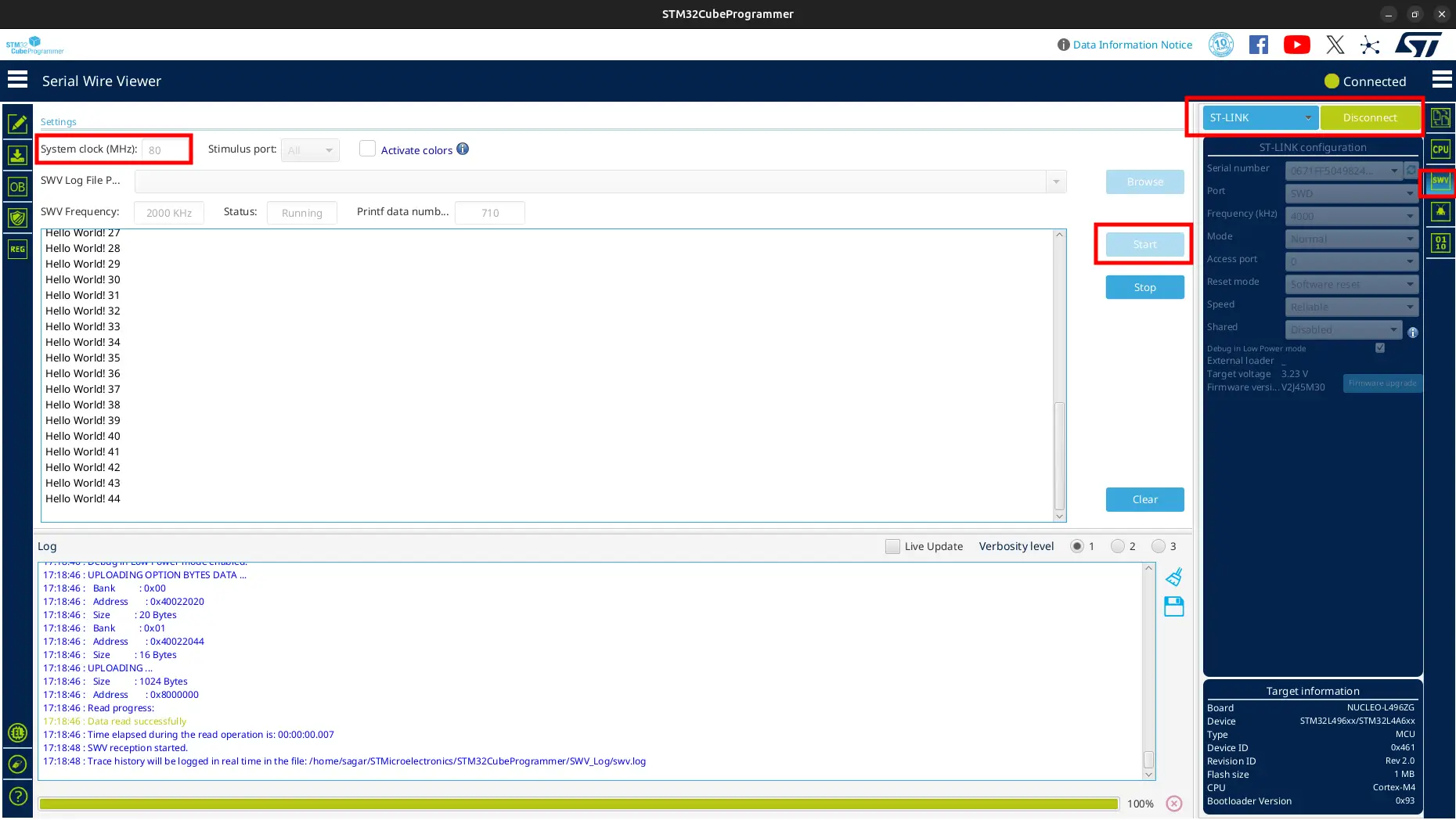Open the Speed Reliable dropdown
This screenshot has height=820, width=1456.
(x=1352, y=307)
